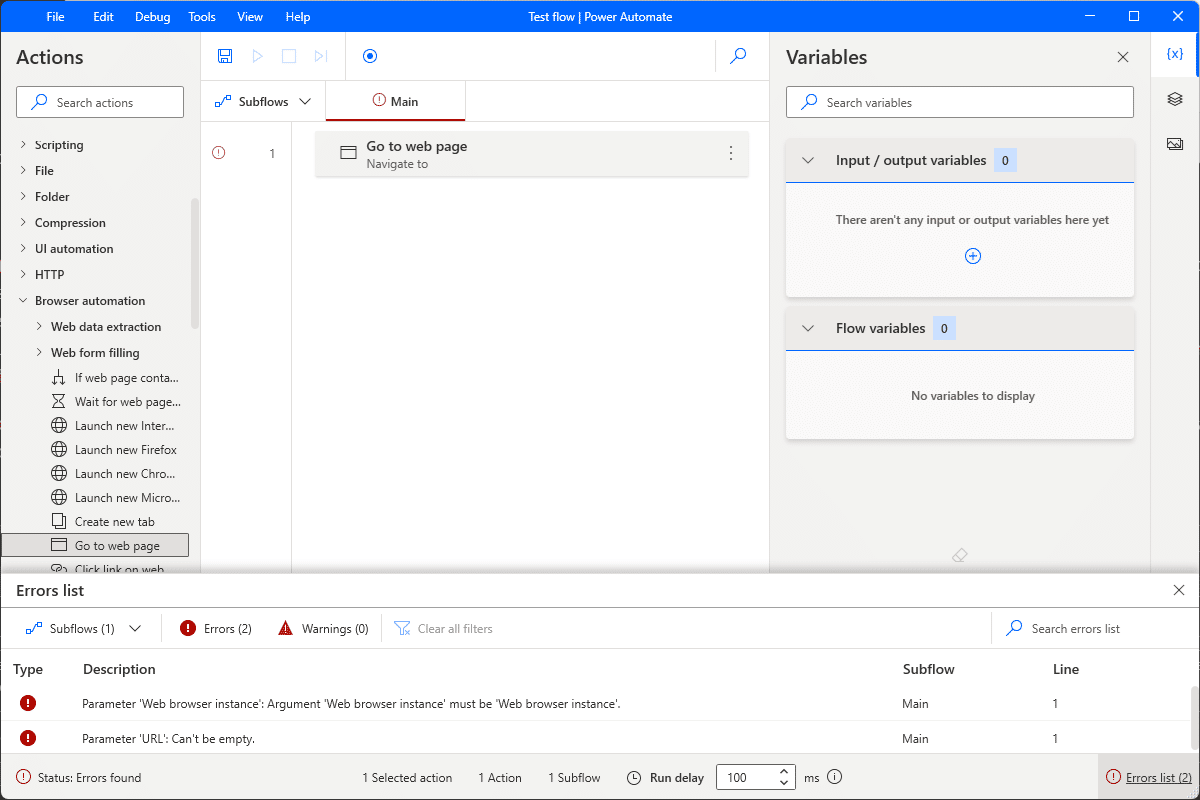Switch to the Main subflow tab
The image size is (1200, 800).
point(395,101)
